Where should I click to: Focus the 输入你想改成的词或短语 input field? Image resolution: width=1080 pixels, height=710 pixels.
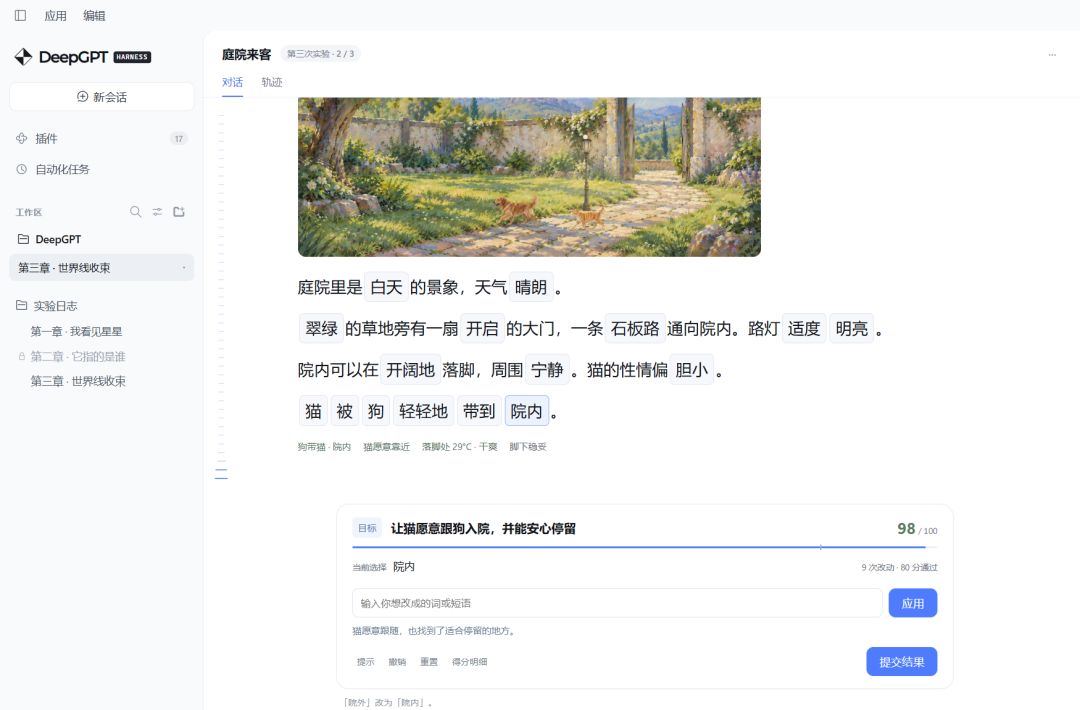point(617,603)
